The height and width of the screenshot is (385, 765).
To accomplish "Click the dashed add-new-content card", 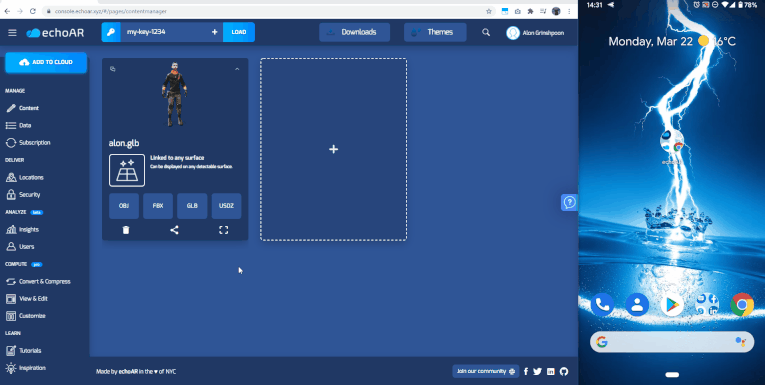I will point(333,149).
